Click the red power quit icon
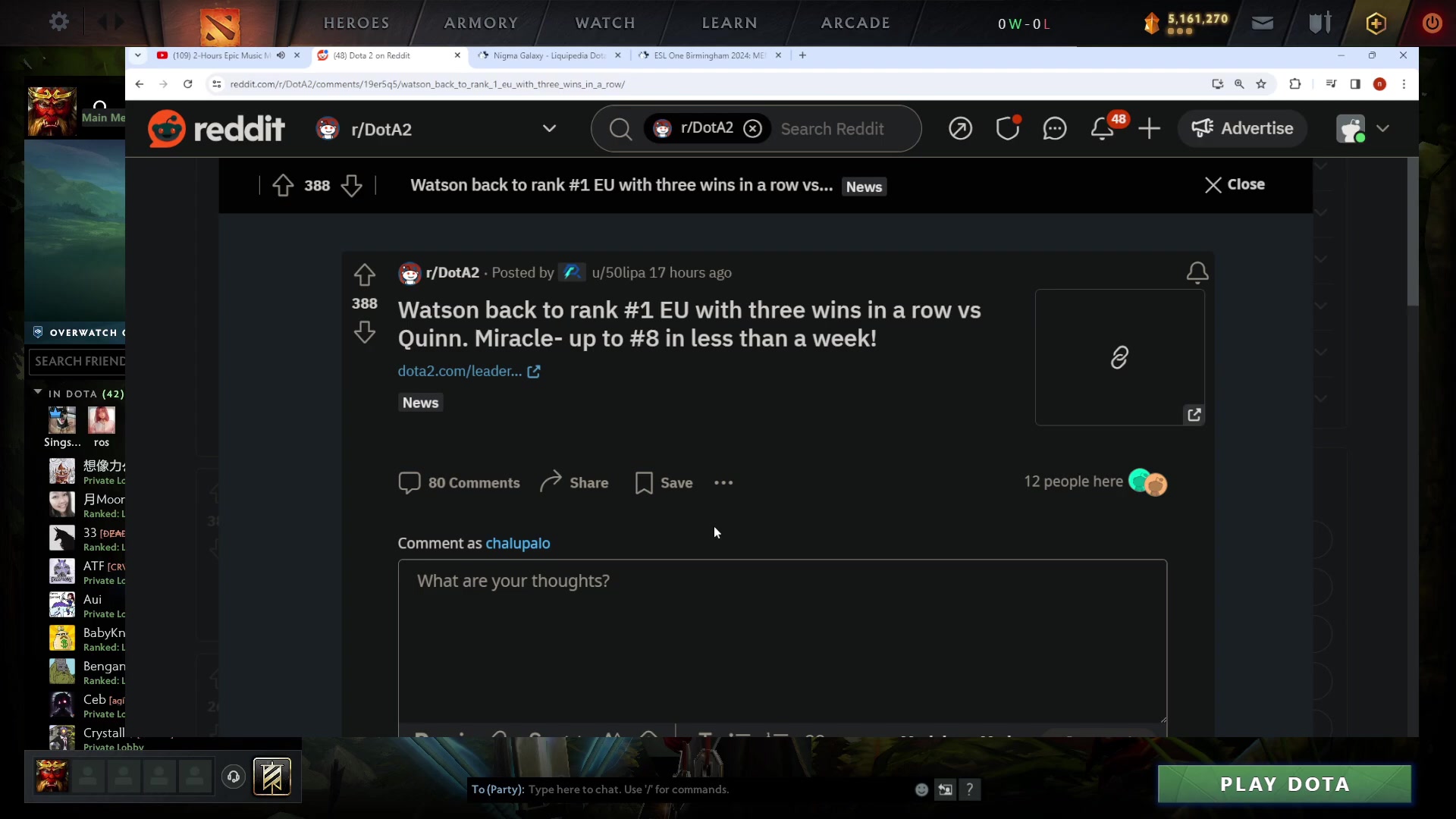The height and width of the screenshot is (819, 1456). click(x=1432, y=24)
